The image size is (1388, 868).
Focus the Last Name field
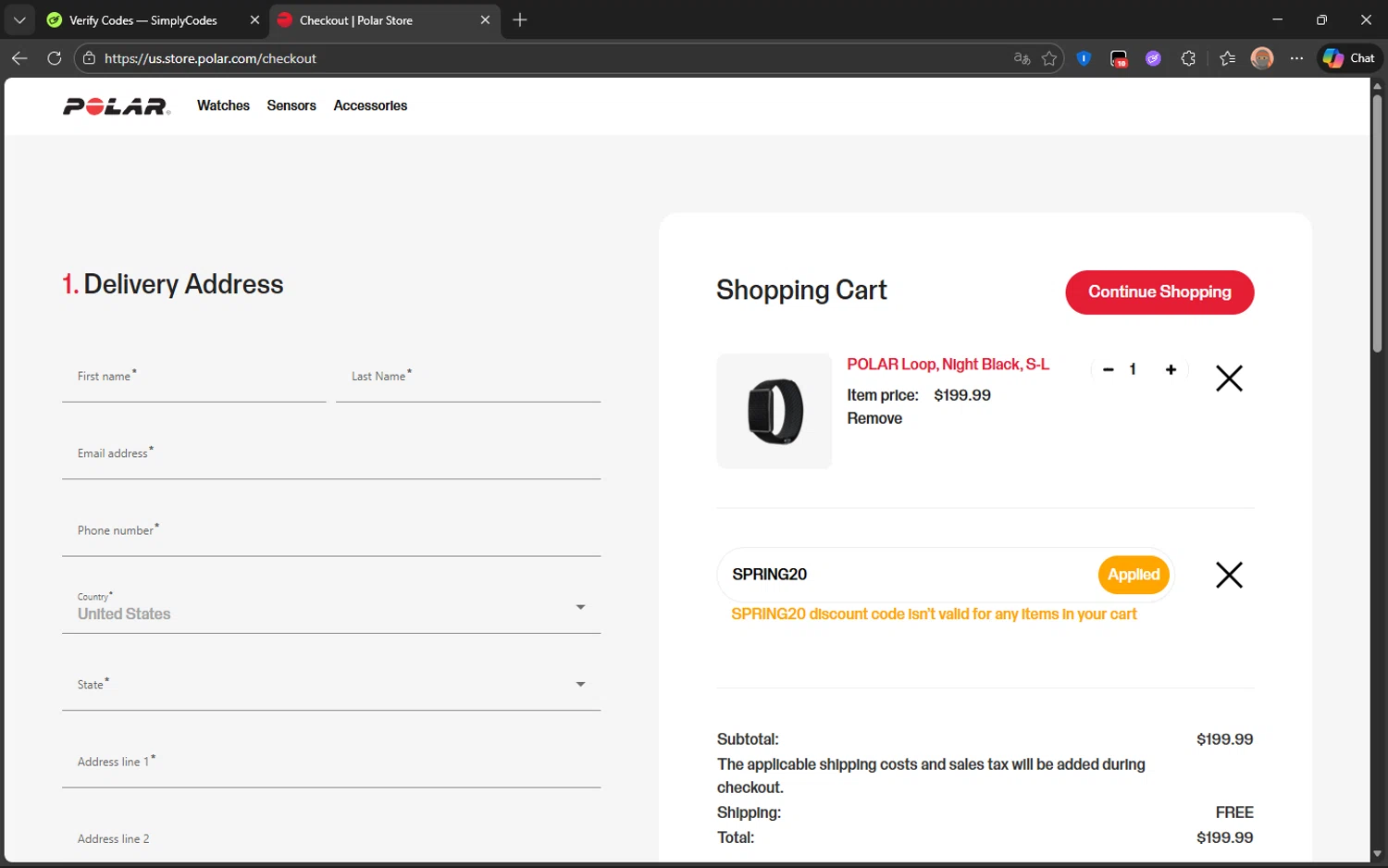(x=468, y=377)
